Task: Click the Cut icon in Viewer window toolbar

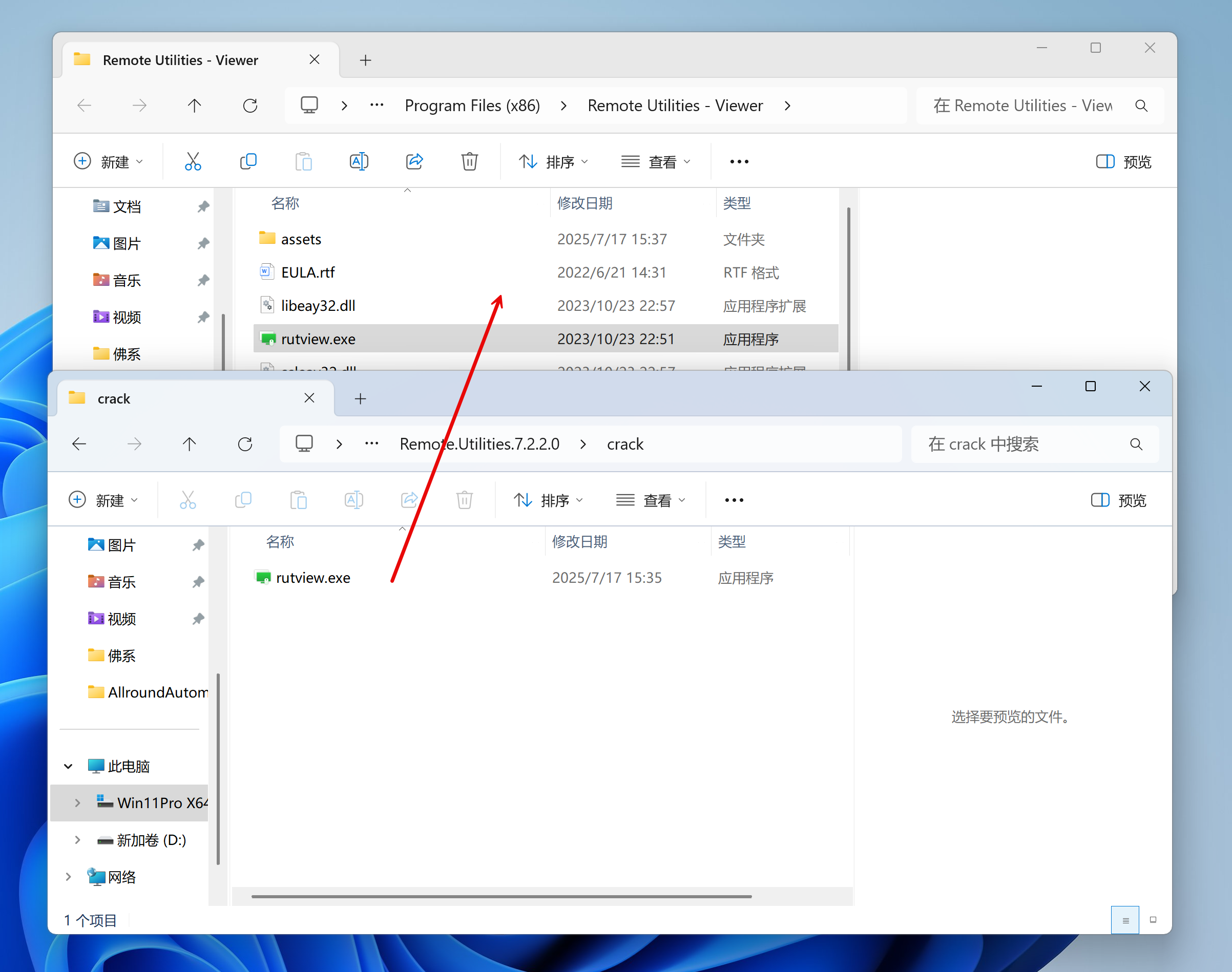Action: pos(193,162)
